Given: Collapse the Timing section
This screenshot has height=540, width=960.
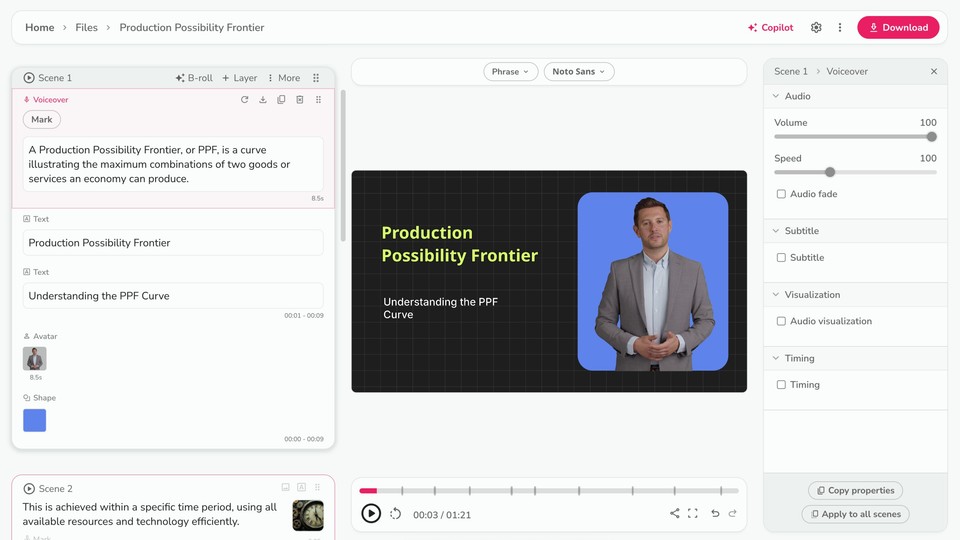Looking at the screenshot, I should coord(776,358).
